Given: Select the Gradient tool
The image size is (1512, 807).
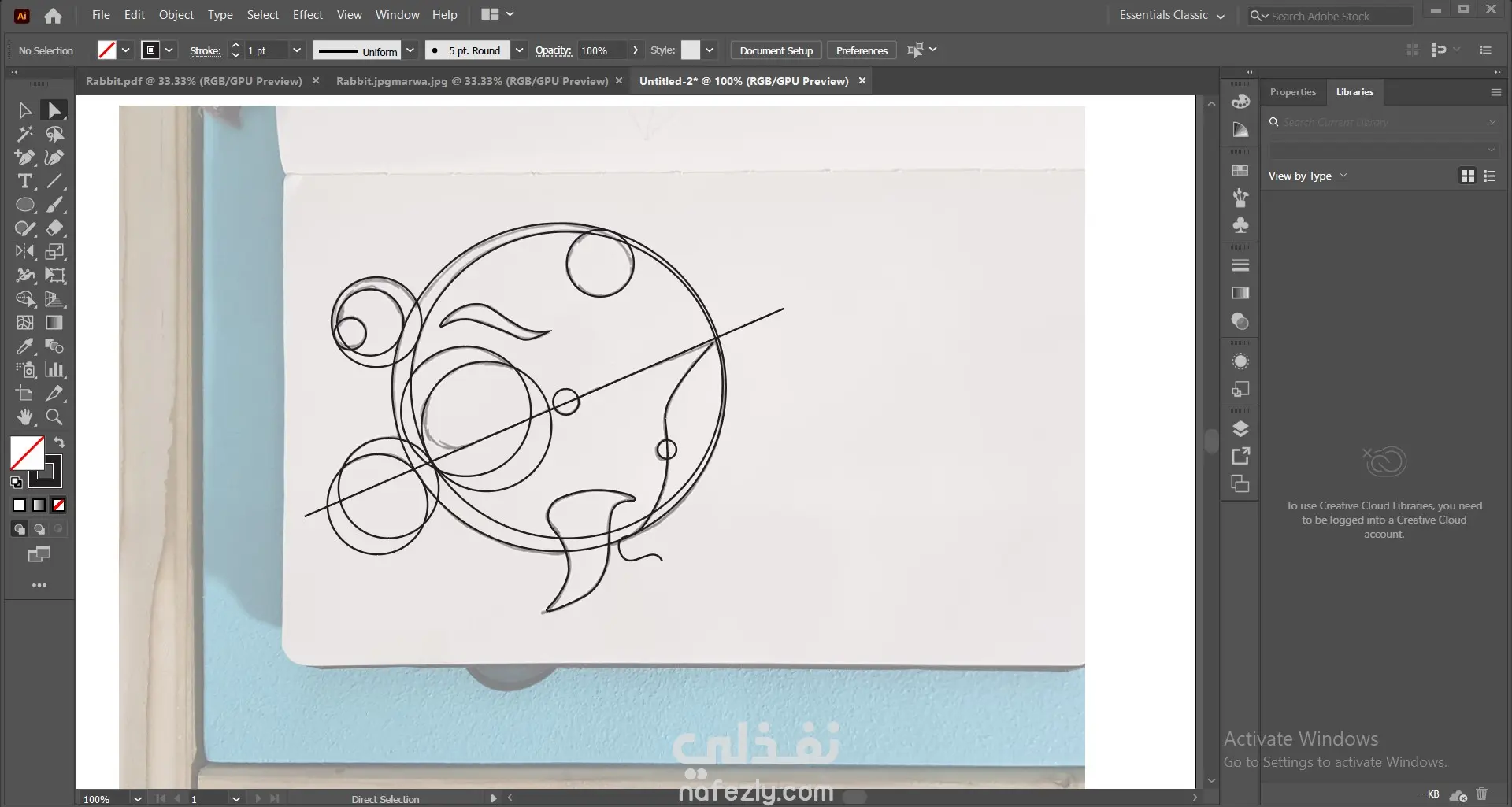Looking at the screenshot, I should (54, 323).
